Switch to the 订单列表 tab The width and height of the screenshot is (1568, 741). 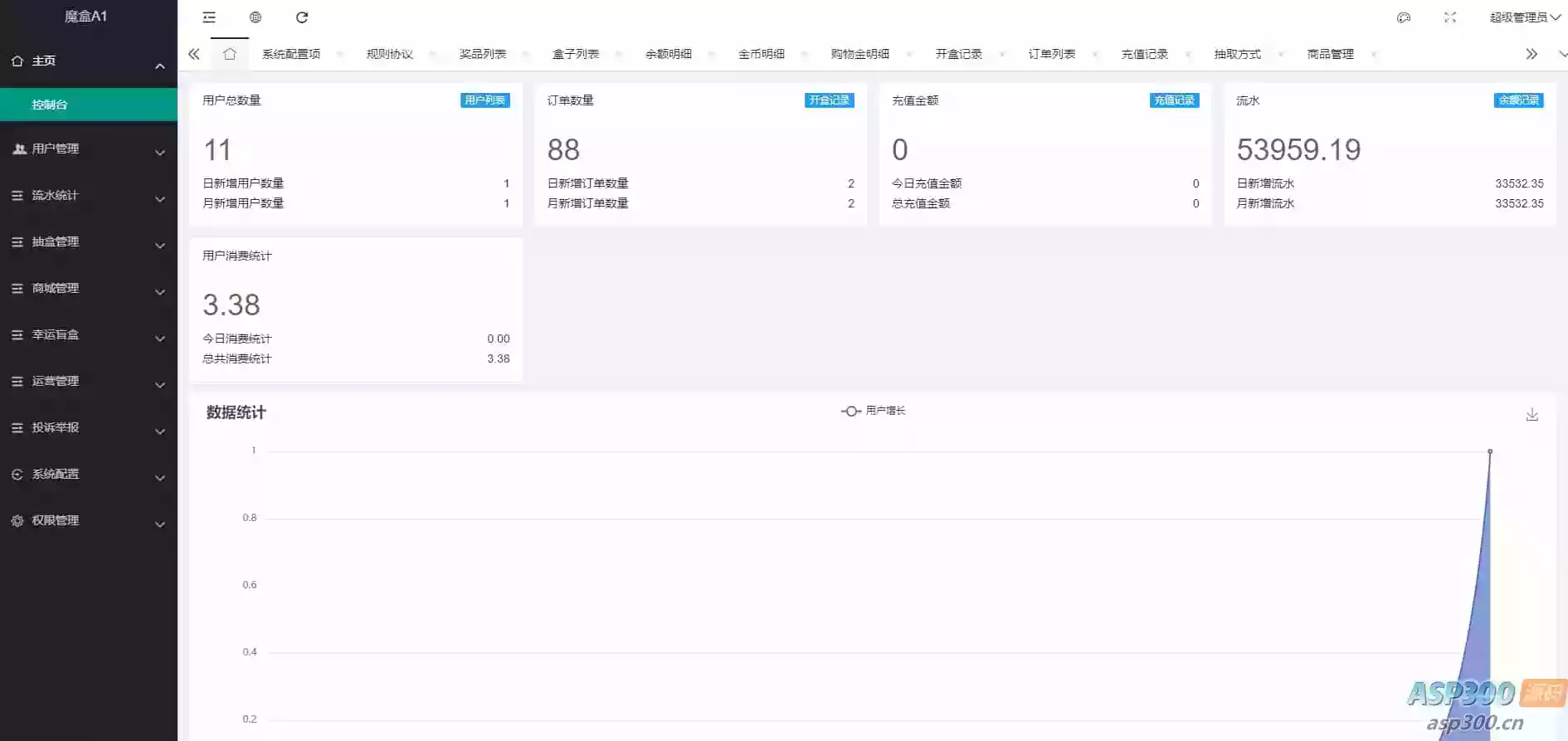1052,54
